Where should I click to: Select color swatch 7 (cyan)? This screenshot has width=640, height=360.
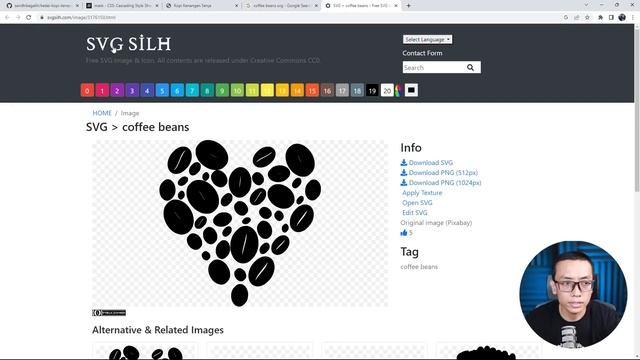(192, 90)
